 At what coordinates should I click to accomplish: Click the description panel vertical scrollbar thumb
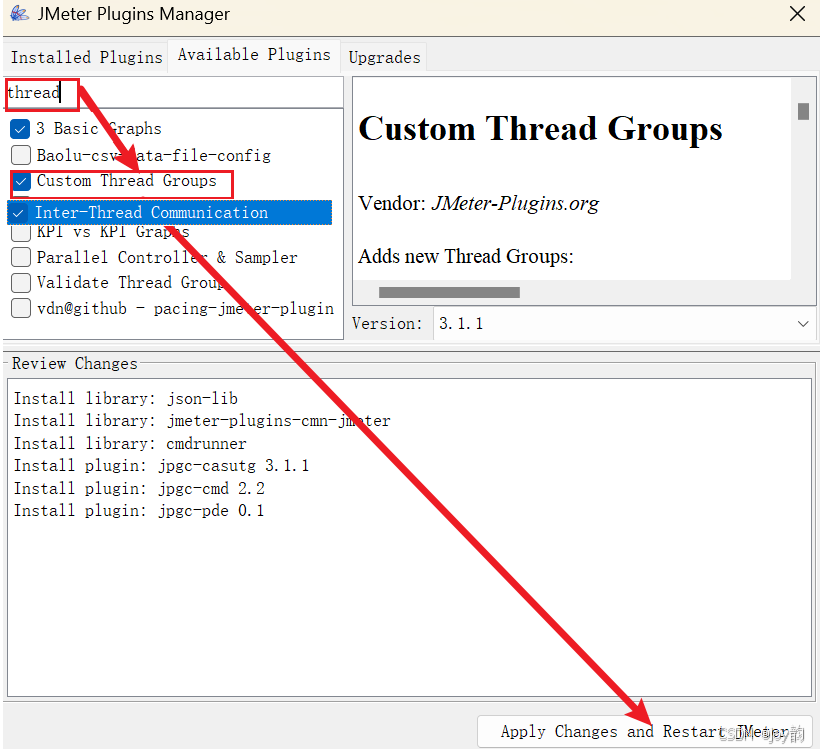coord(803,111)
